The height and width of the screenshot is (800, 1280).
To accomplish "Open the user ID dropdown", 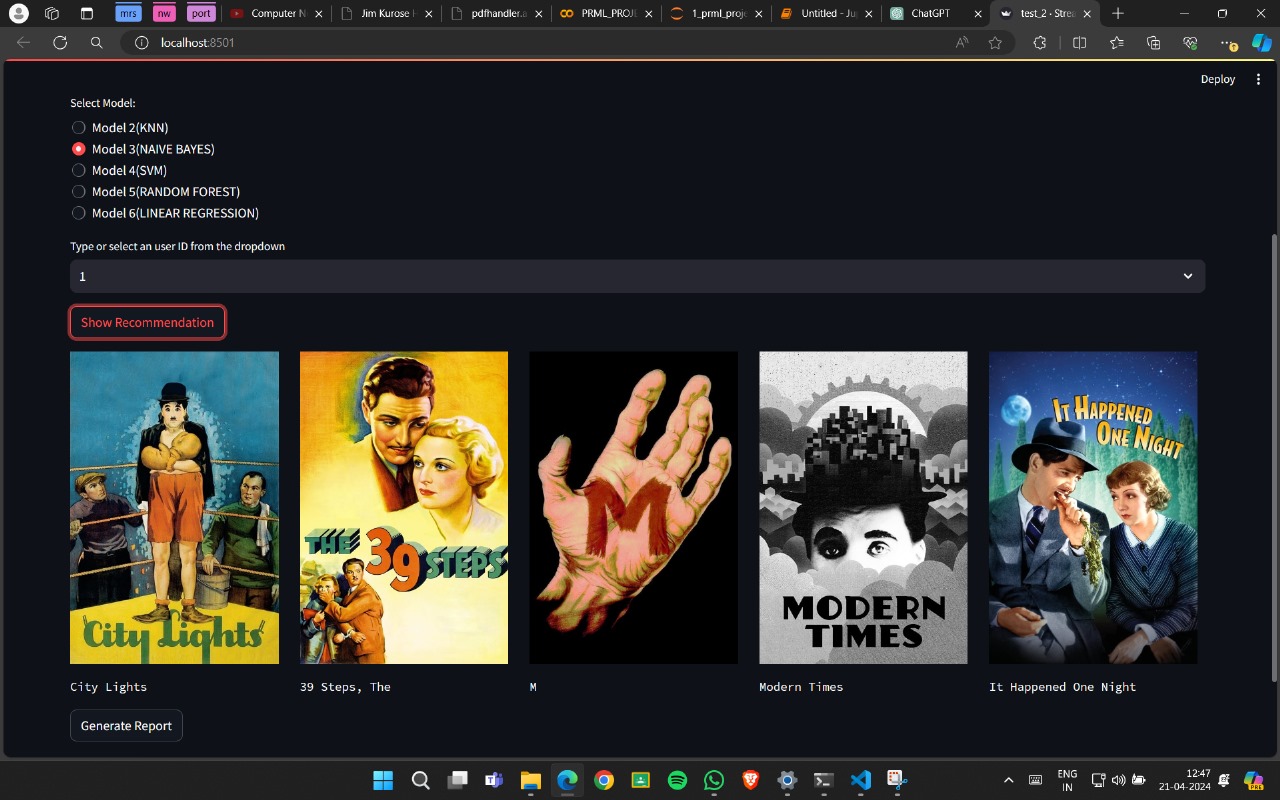I will click(x=637, y=276).
